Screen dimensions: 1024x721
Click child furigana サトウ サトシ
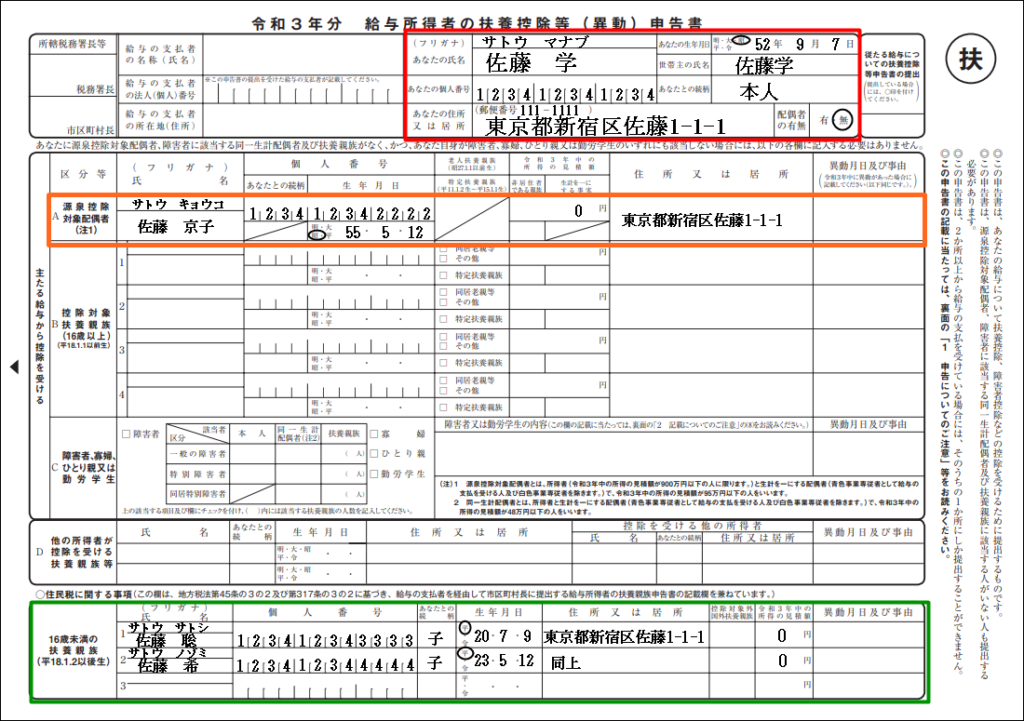click(168, 627)
